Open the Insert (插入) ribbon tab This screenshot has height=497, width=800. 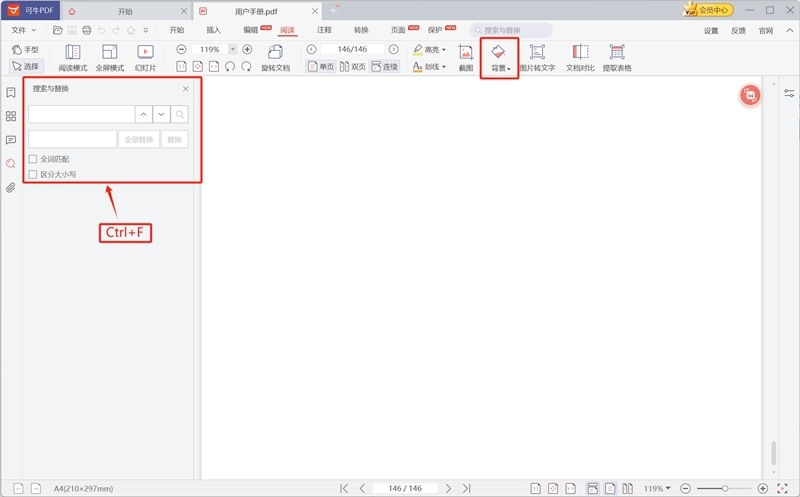coord(213,30)
